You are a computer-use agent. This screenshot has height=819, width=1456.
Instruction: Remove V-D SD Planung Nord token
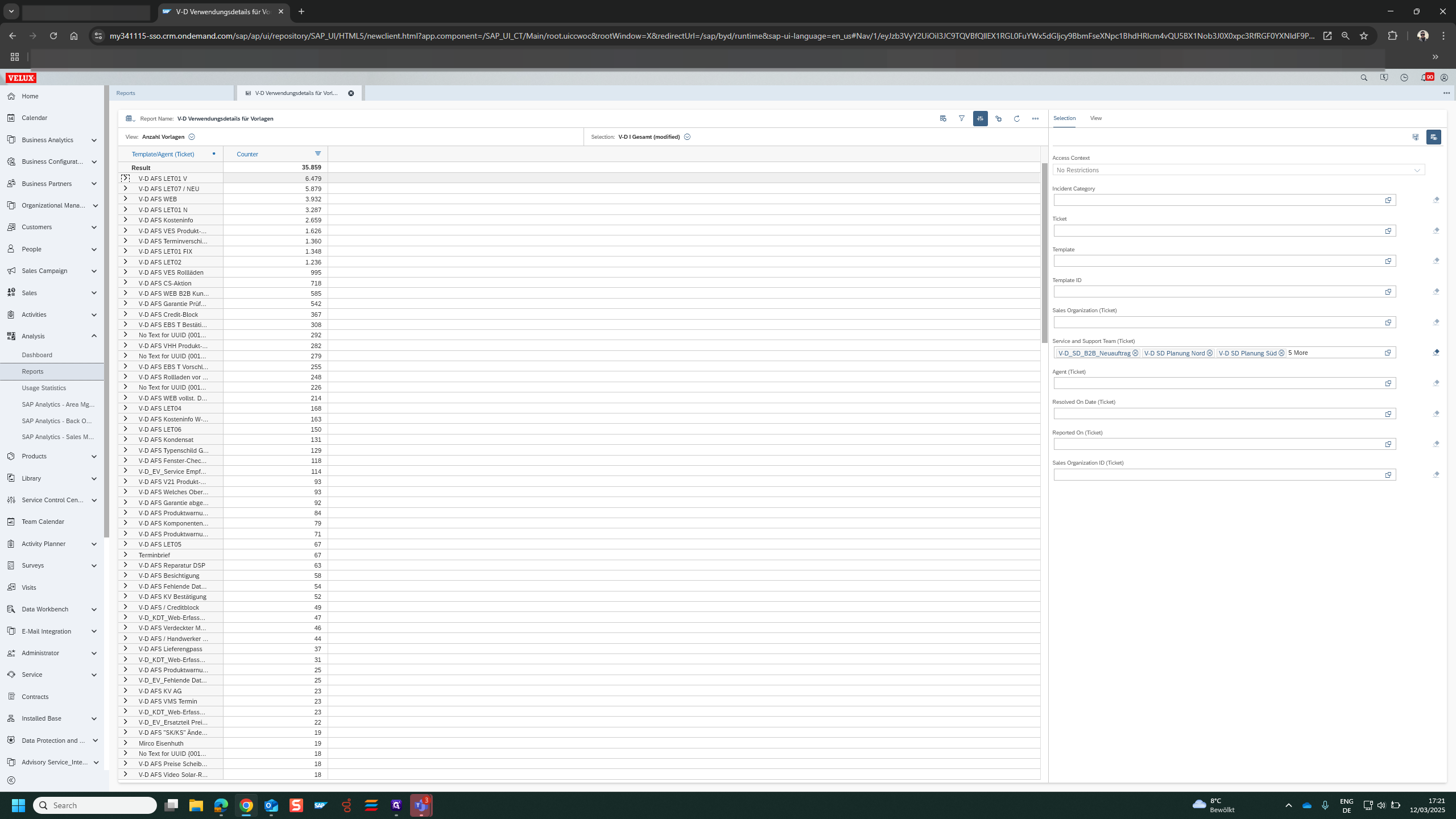(1210, 353)
